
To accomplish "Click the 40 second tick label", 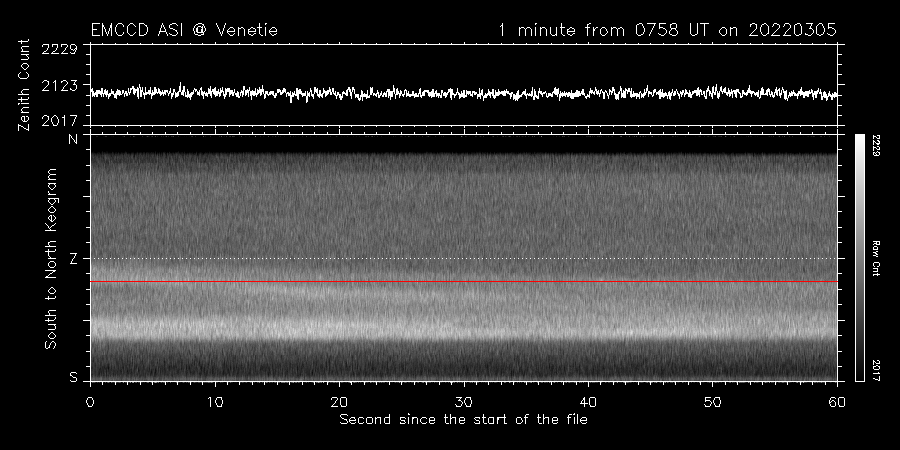I will tap(588, 402).
